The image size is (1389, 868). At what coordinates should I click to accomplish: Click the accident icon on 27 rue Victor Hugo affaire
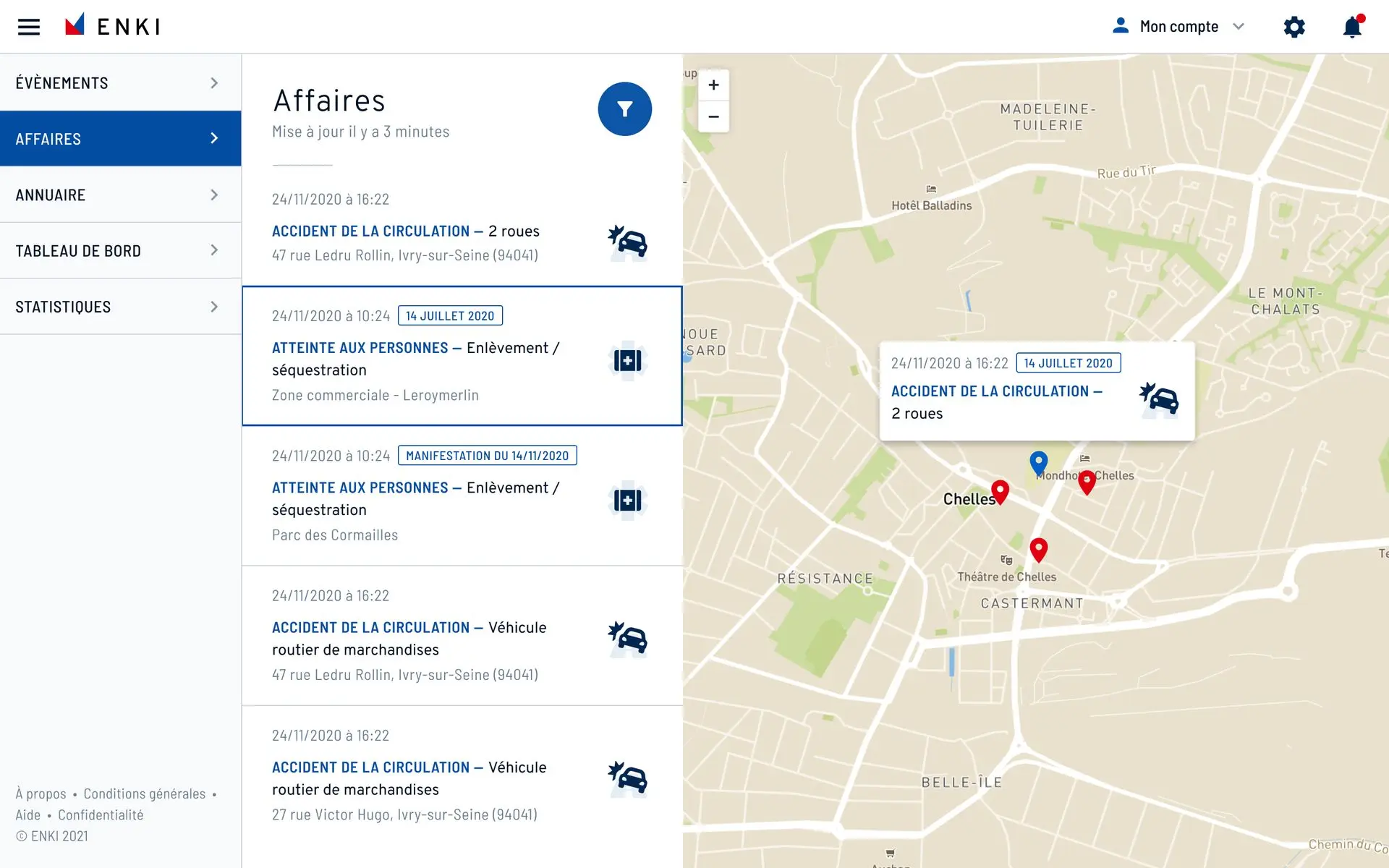(627, 779)
